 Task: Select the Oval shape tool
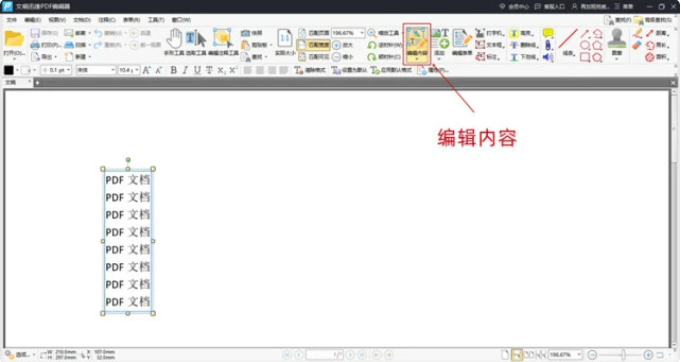point(585,45)
